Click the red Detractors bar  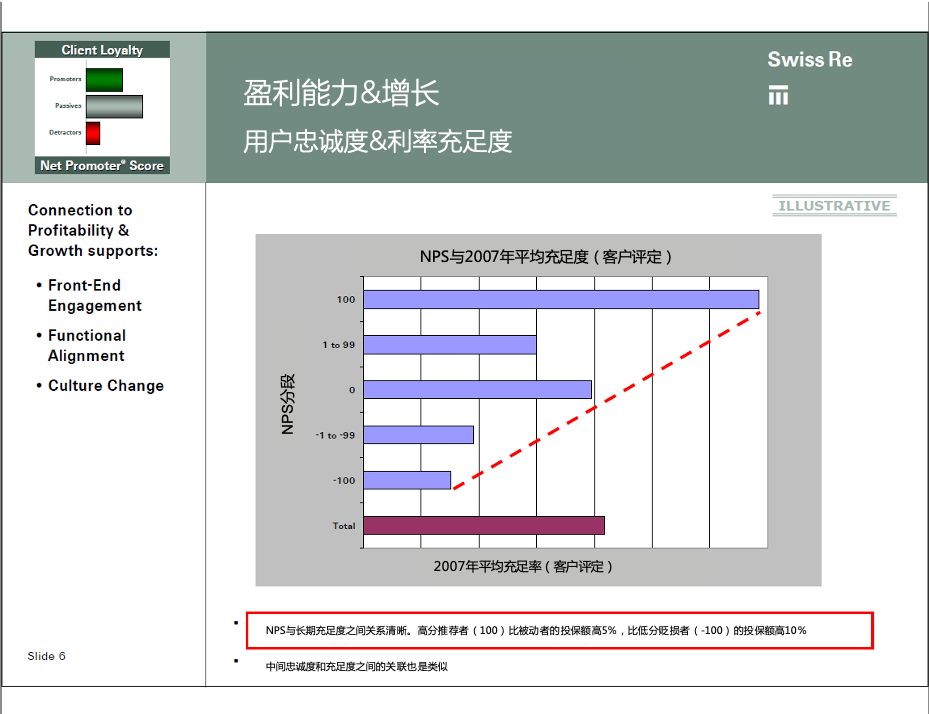click(93, 133)
